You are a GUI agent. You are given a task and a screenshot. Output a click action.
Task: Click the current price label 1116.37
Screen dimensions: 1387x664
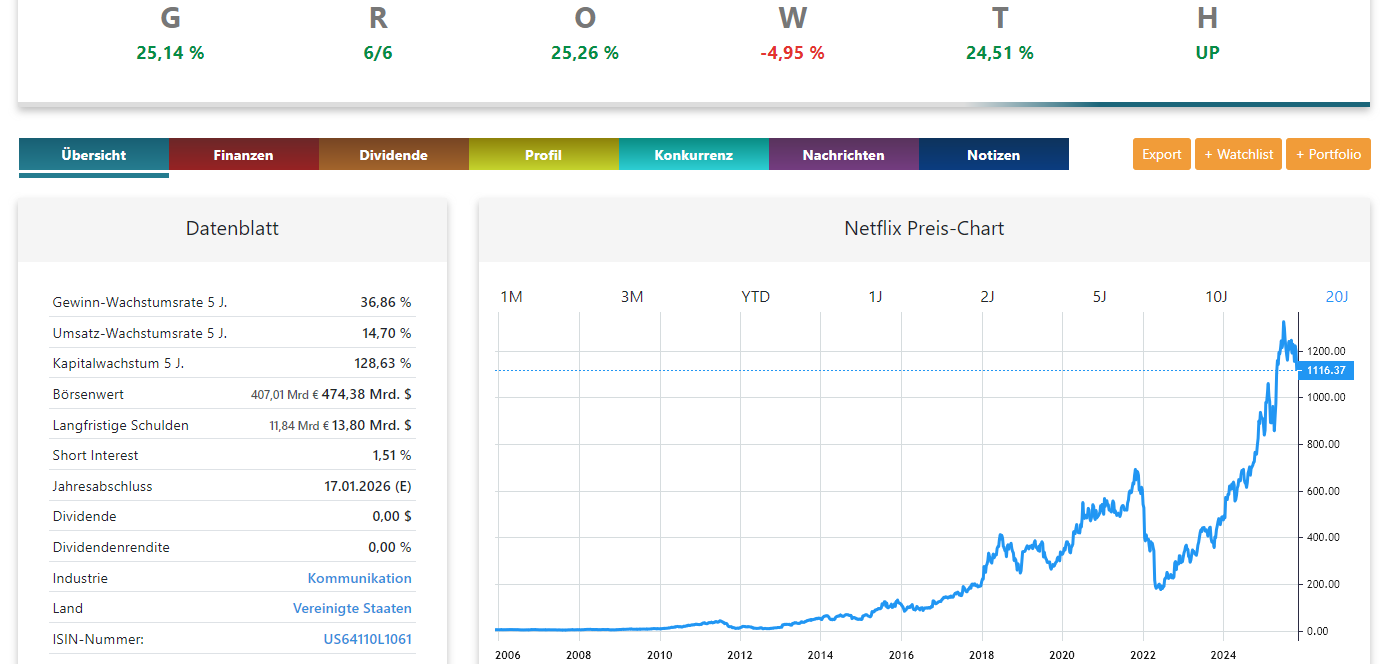1328,370
